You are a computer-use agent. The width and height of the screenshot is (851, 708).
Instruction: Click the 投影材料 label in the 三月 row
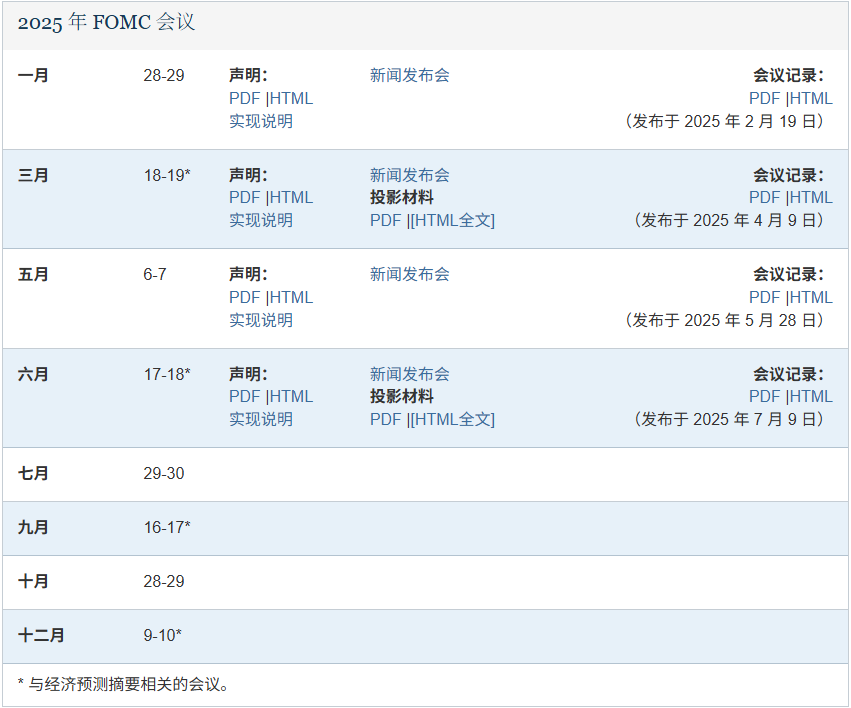pyautogui.click(x=402, y=197)
